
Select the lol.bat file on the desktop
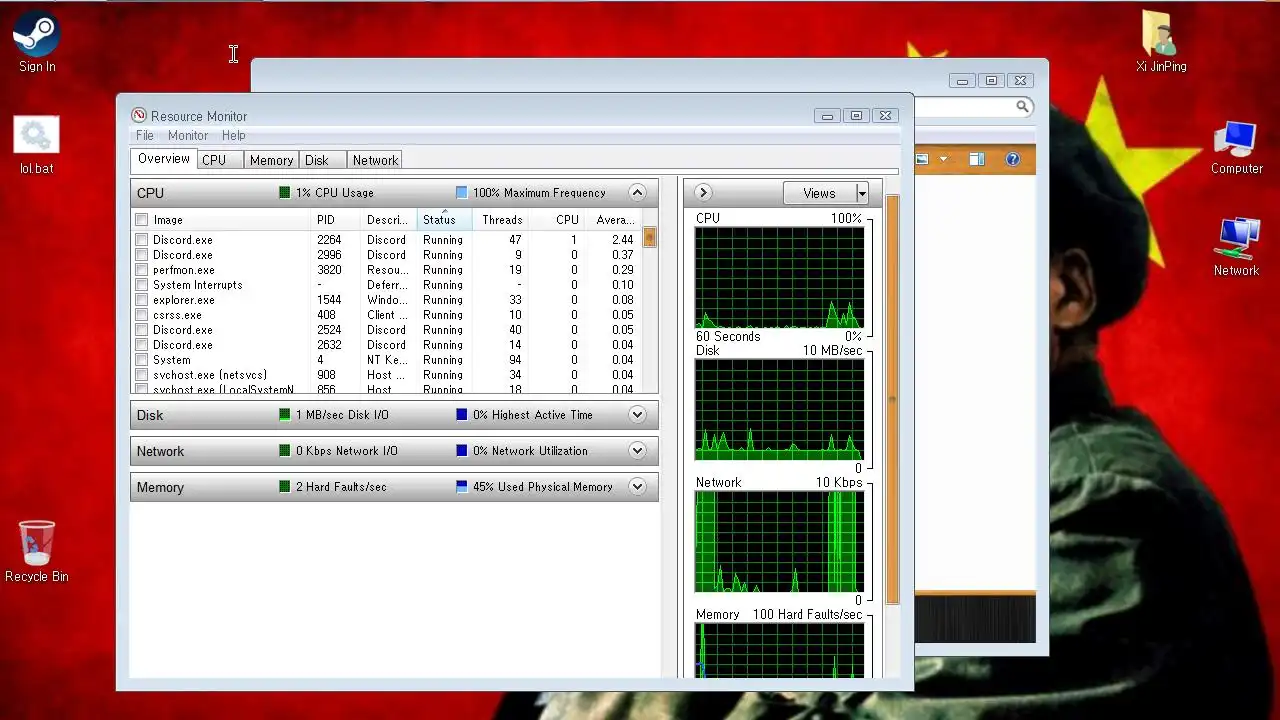36,145
